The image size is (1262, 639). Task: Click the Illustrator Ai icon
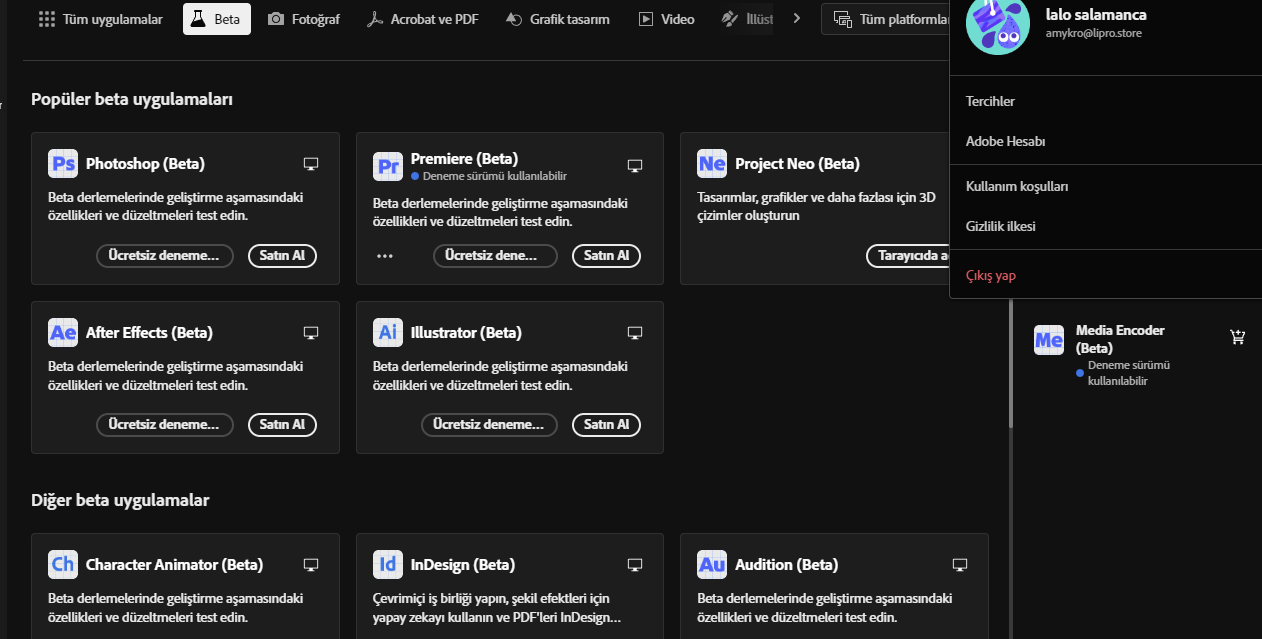tap(388, 332)
